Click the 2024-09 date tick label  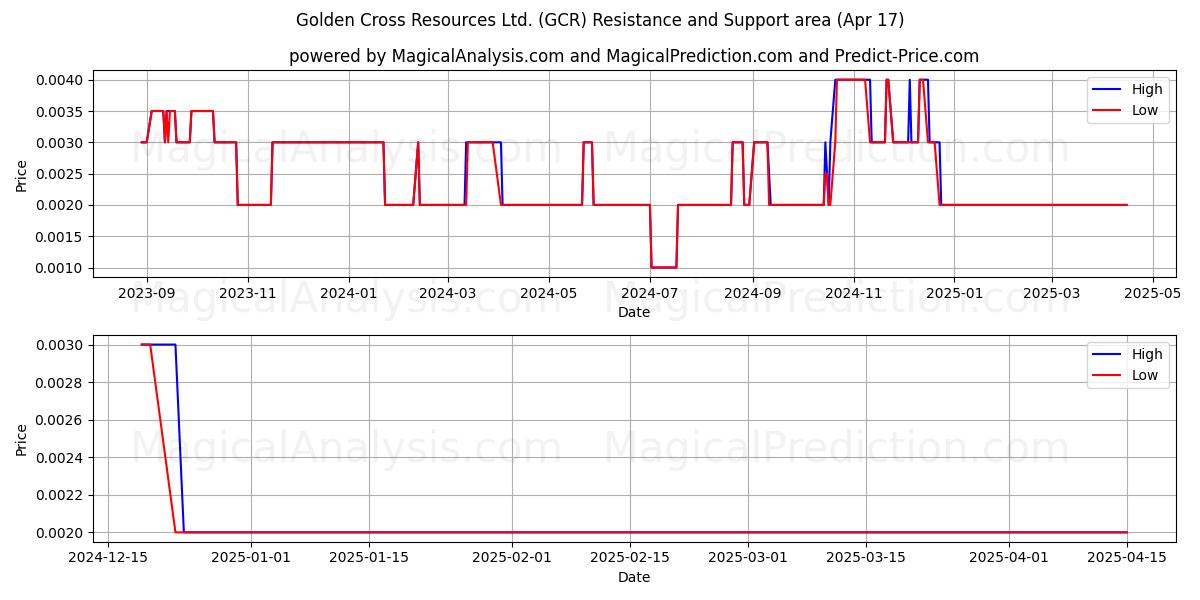[752, 295]
